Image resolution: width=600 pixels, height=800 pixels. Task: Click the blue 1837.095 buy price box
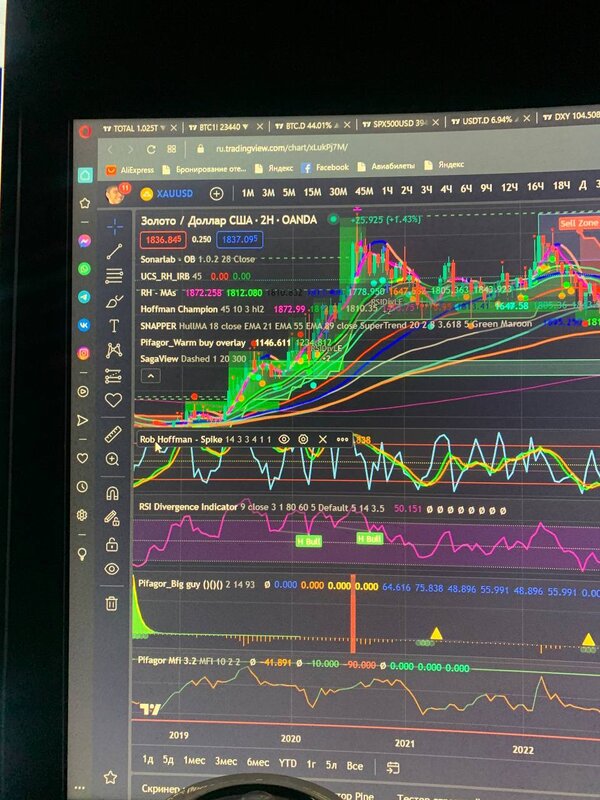pyautogui.click(x=240, y=239)
